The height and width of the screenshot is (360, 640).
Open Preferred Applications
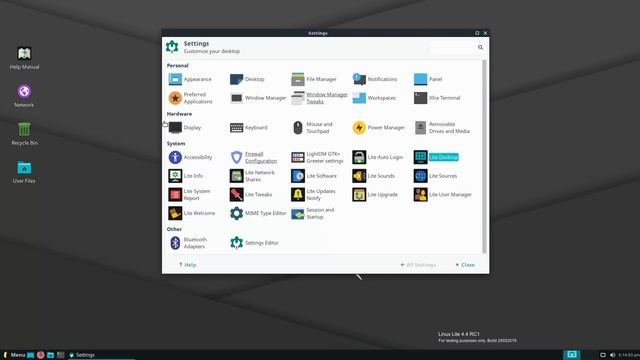191,98
